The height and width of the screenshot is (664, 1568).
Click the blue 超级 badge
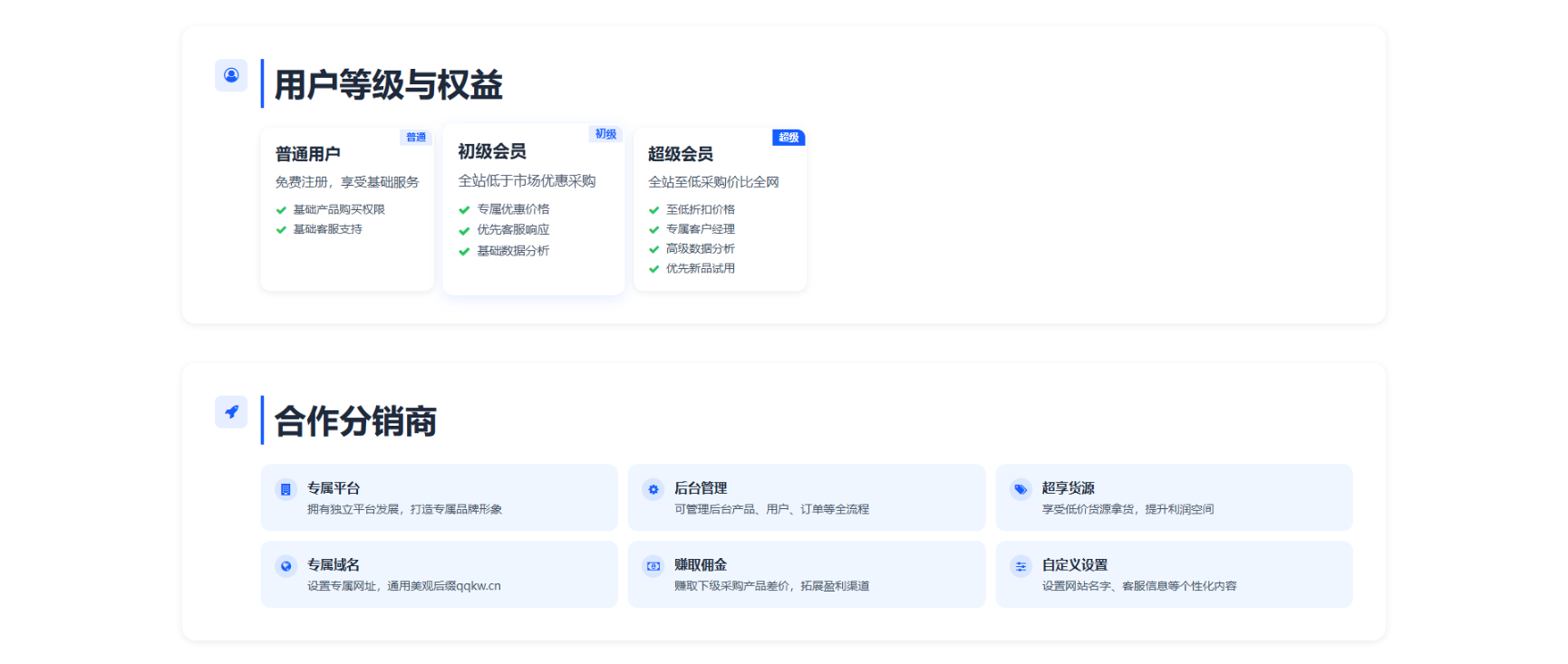[x=789, y=138]
